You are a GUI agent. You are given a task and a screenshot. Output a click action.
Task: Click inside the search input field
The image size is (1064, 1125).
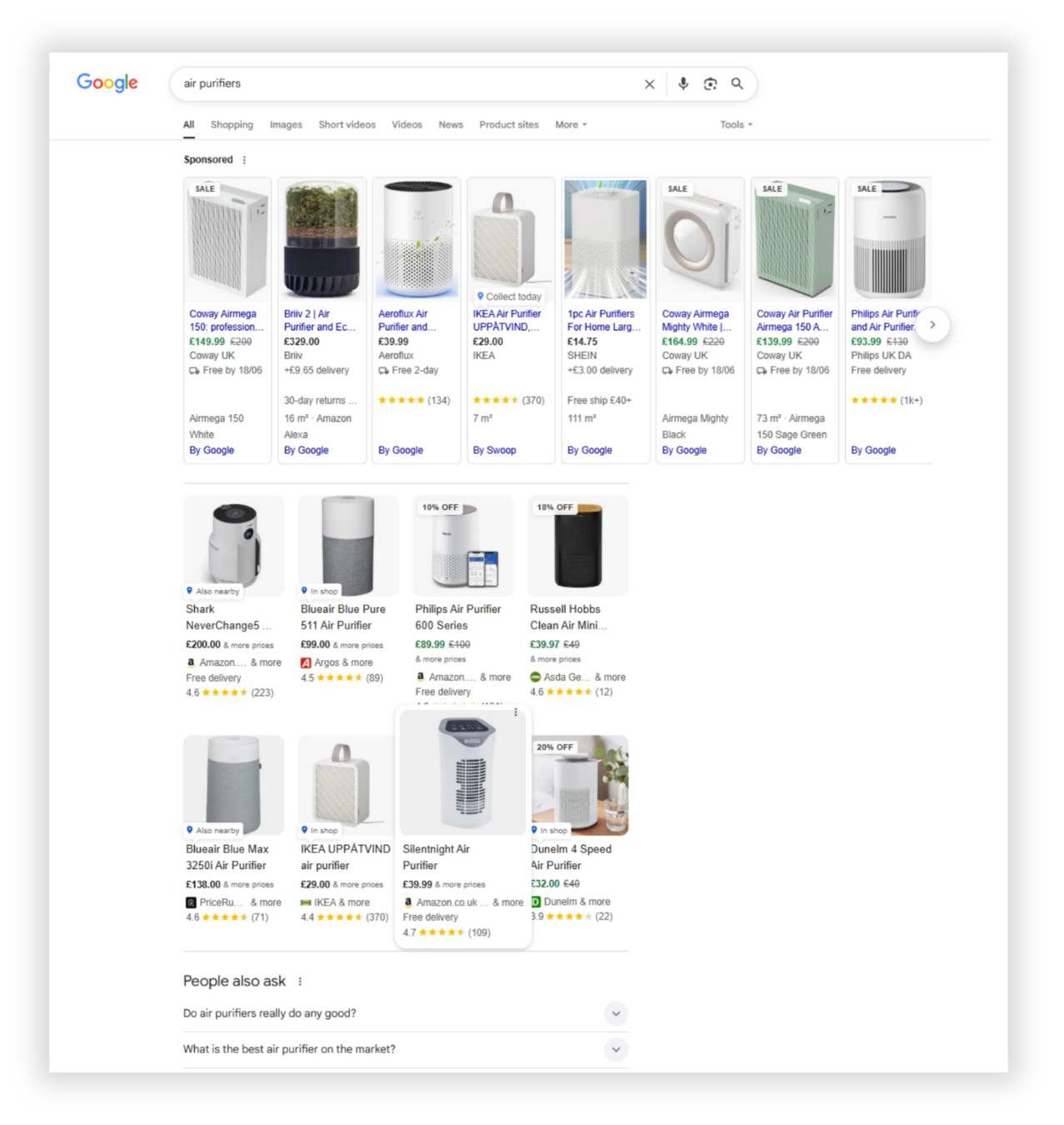(x=375, y=83)
